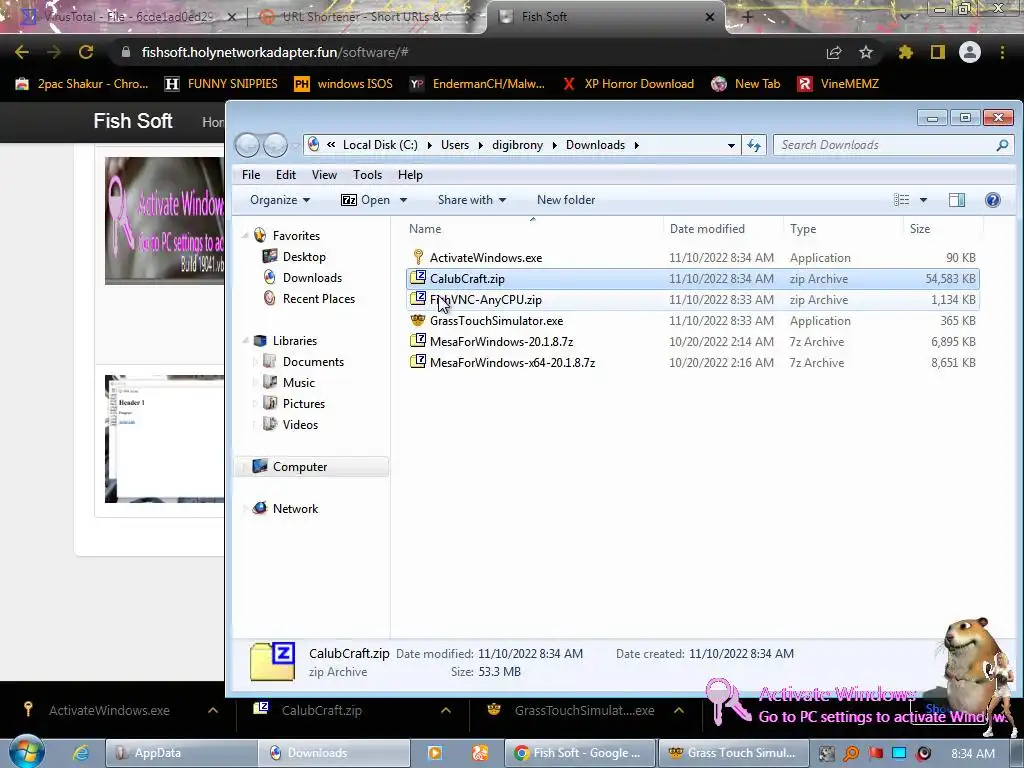
Task: Show the preview pane icon
Action: point(957,200)
